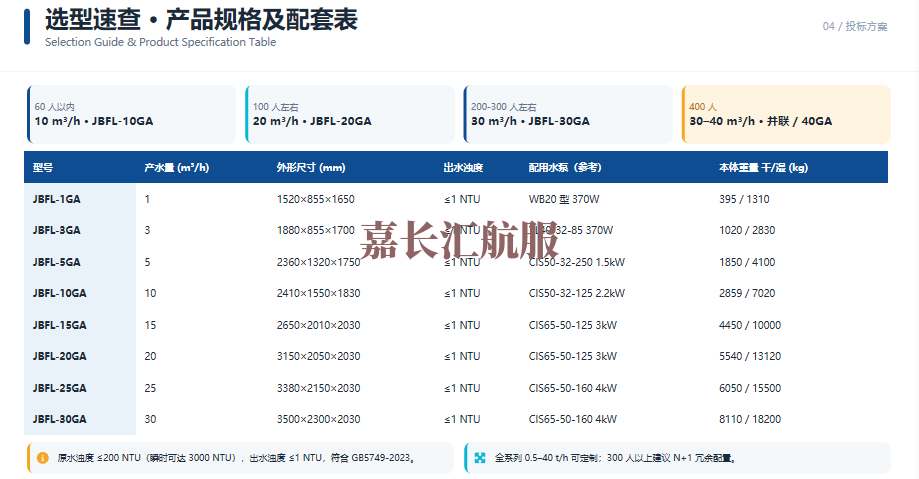Click dimensions cell 3380×2150×2030
This screenshot has width=919, height=479.
(318, 388)
